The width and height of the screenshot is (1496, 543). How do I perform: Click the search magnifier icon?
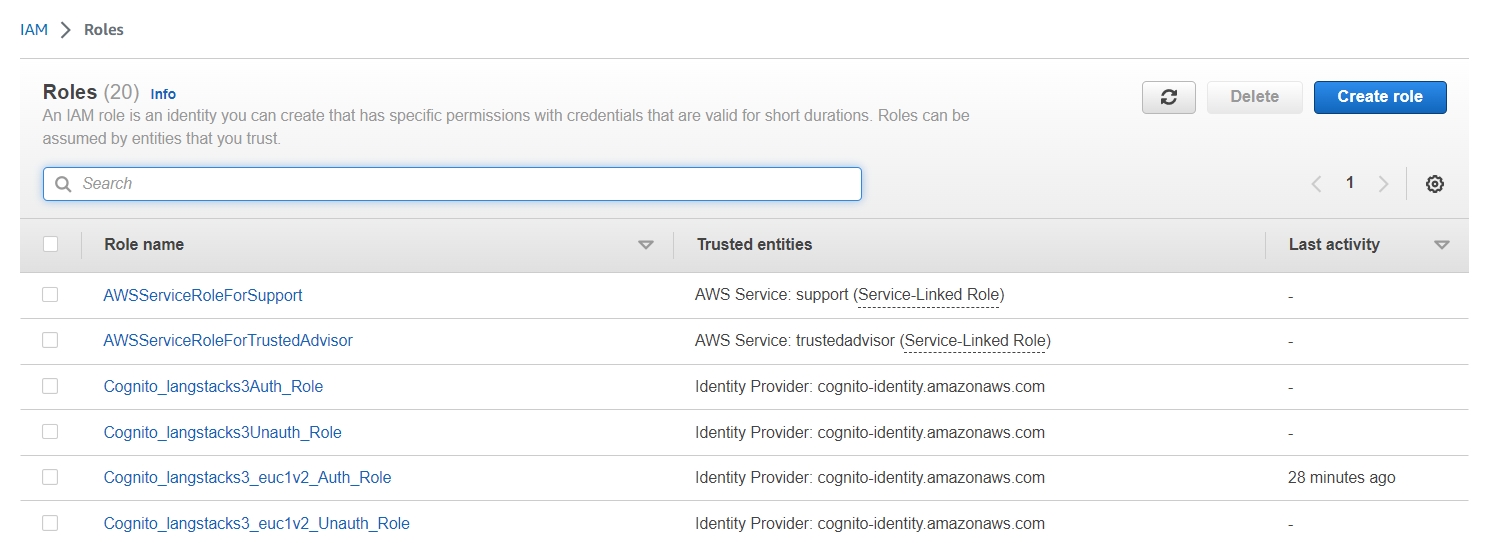click(63, 184)
